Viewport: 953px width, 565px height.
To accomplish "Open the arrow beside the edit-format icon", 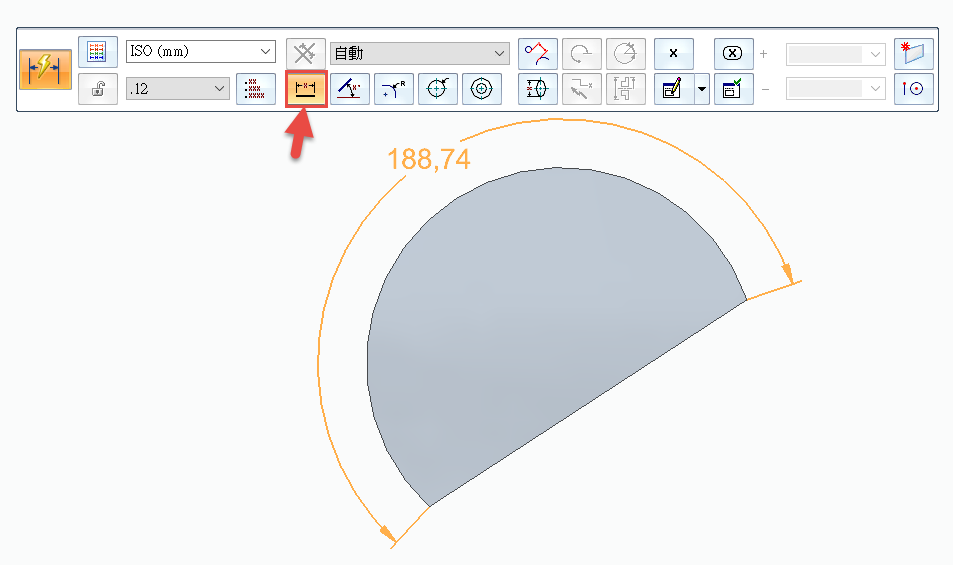I will click(x=701, y=89).
